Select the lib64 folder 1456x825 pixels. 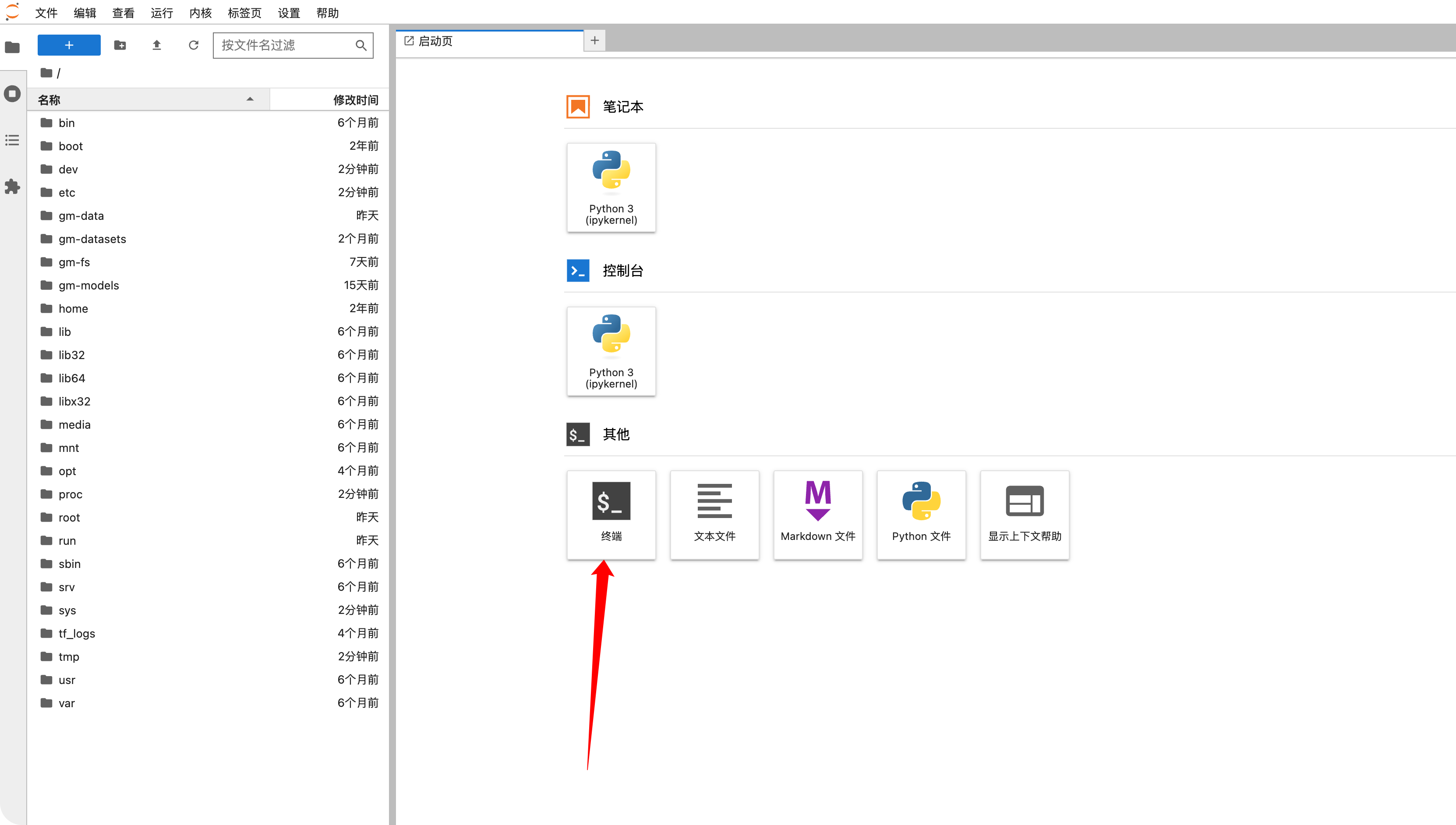point(209,378)
